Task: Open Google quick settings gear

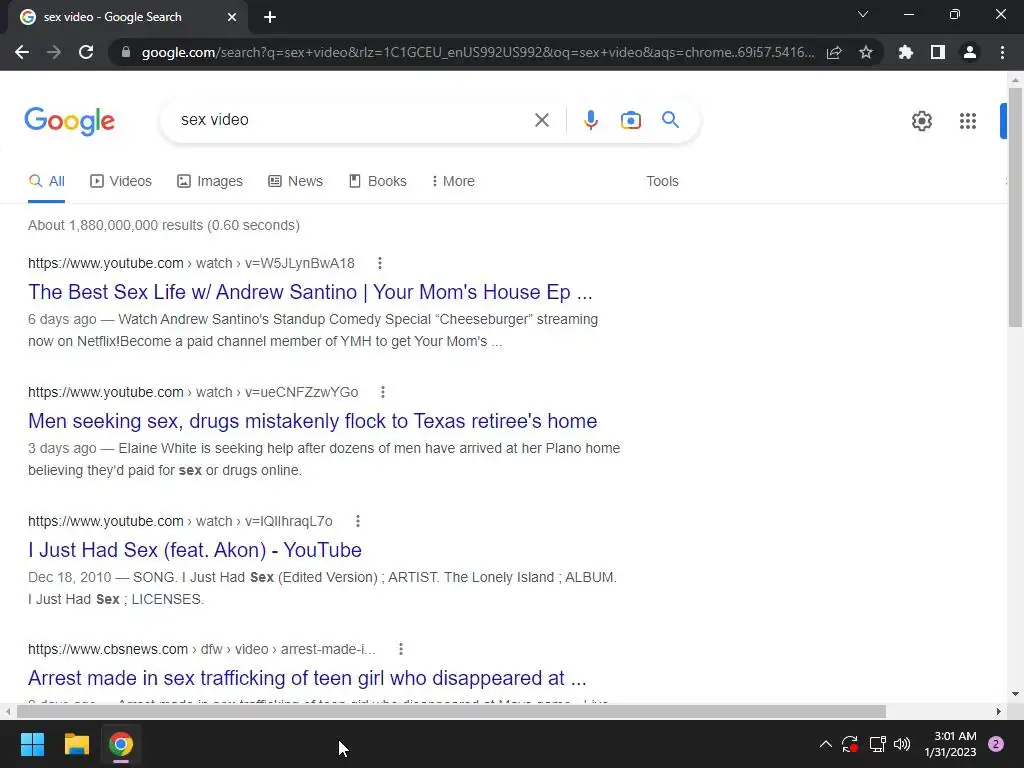Action: pyautogui.click(x=921, y=121)
